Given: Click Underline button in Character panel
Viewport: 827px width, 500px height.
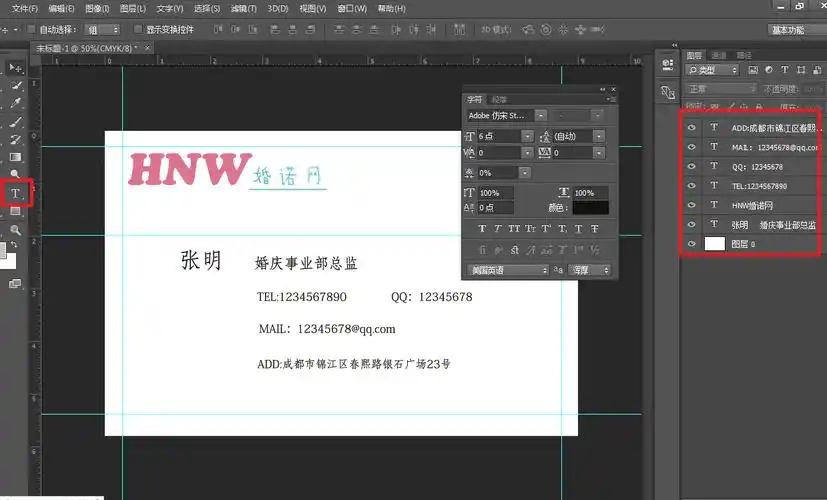Looking at the screenshot, I should point(579,228).
